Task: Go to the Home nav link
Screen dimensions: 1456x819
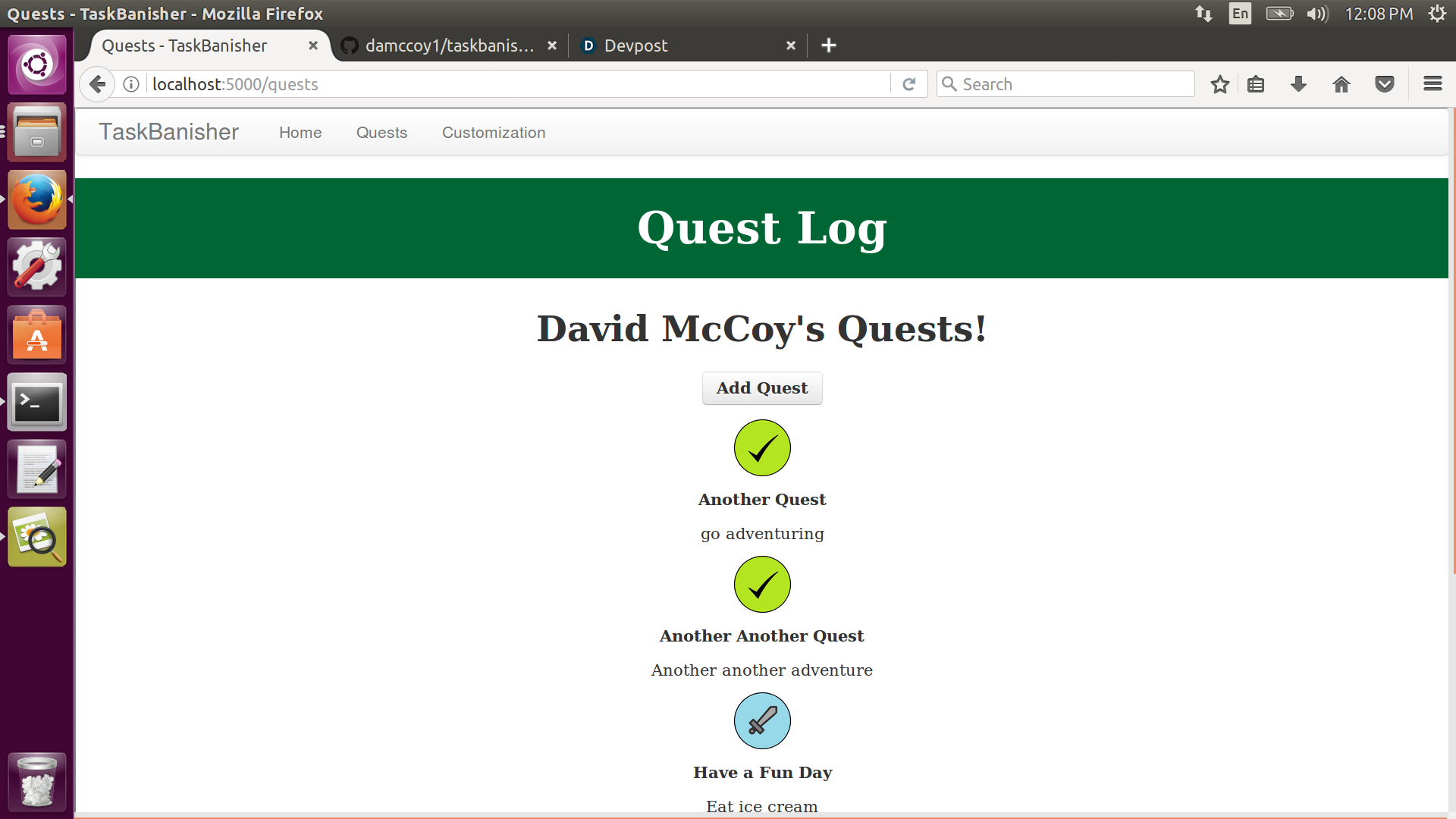Action: [300, 133]
